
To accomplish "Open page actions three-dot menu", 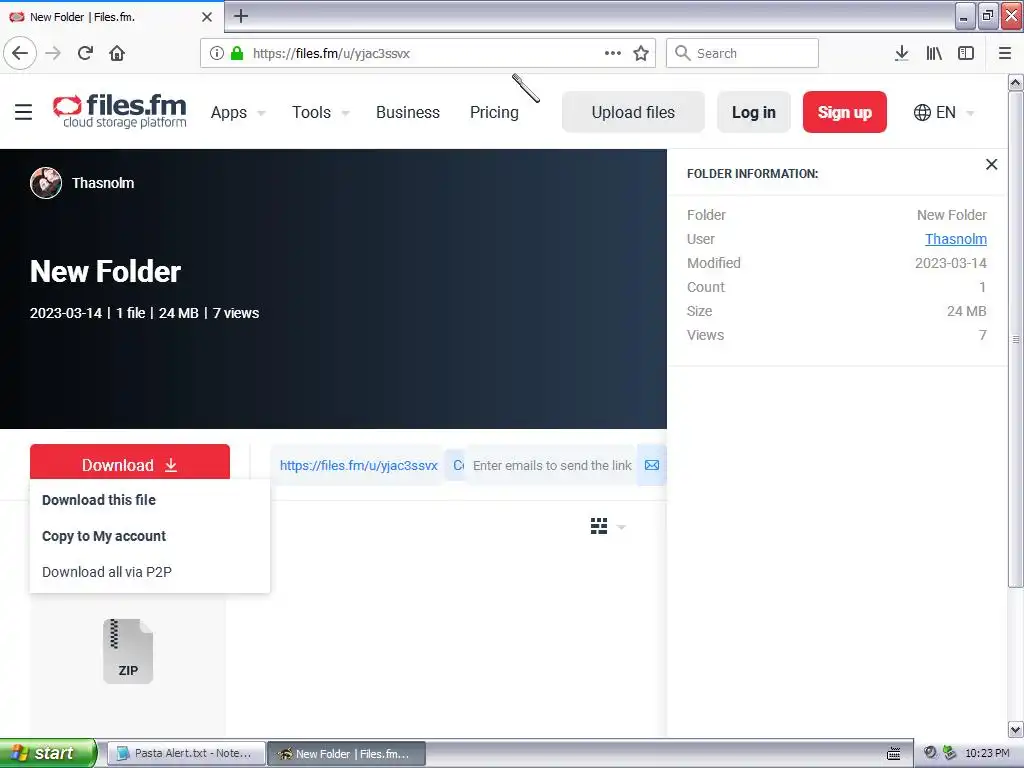I will pos(613,53).
